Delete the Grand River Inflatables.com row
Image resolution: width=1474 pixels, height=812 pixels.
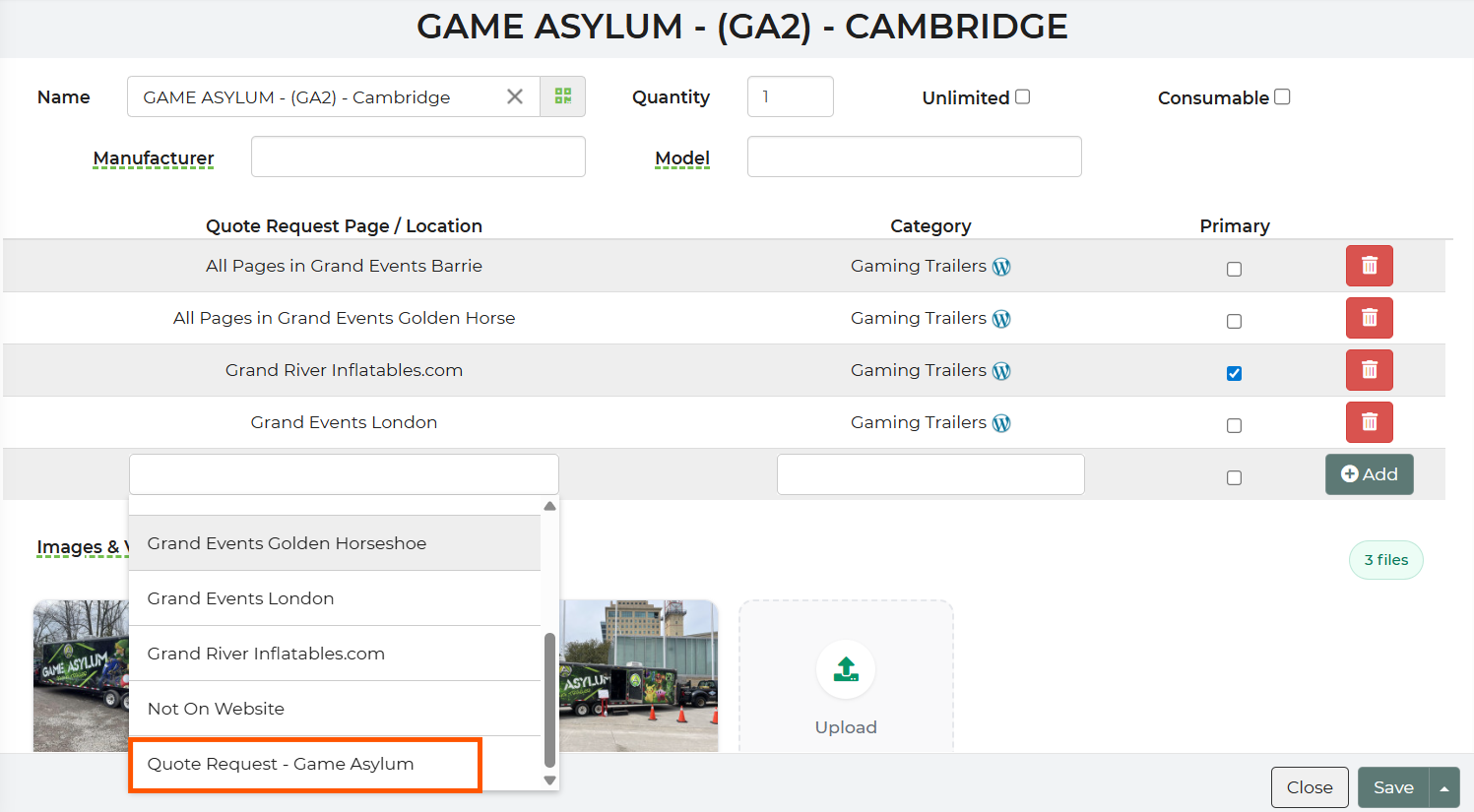click(x=1370, y=370)
